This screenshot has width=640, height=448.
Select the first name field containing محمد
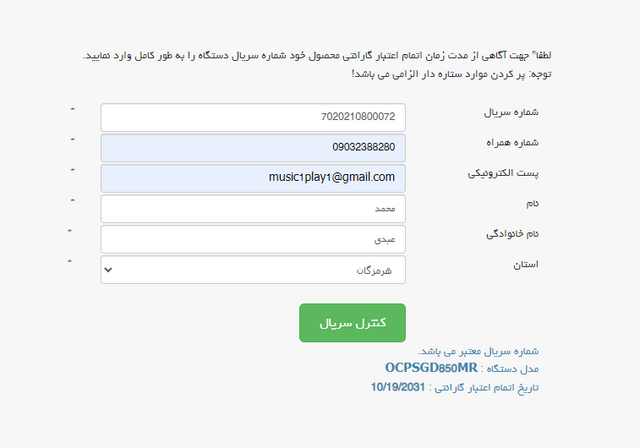coord(252,209)
